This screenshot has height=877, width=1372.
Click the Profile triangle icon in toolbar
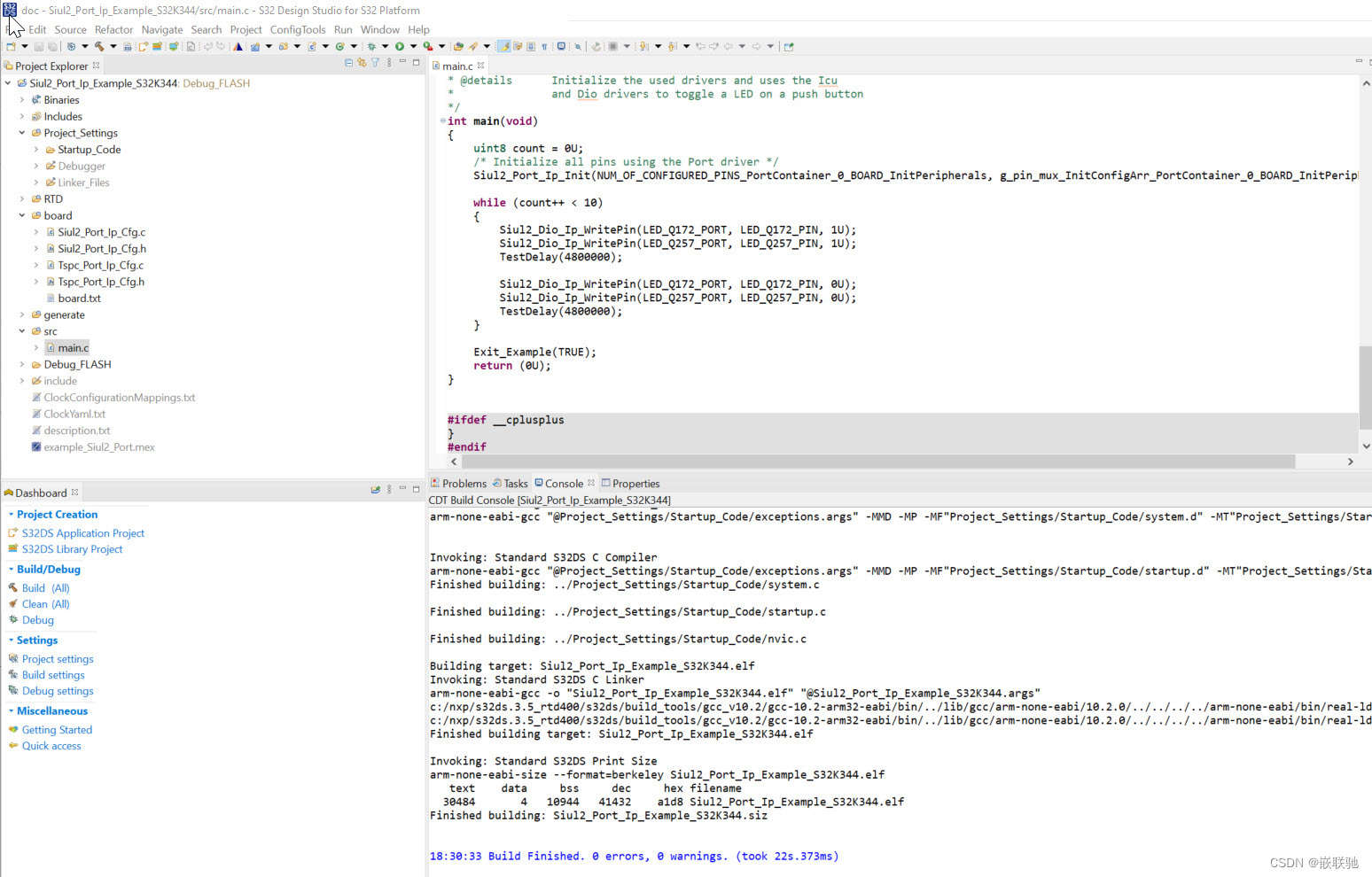click(x=238, y=46)
